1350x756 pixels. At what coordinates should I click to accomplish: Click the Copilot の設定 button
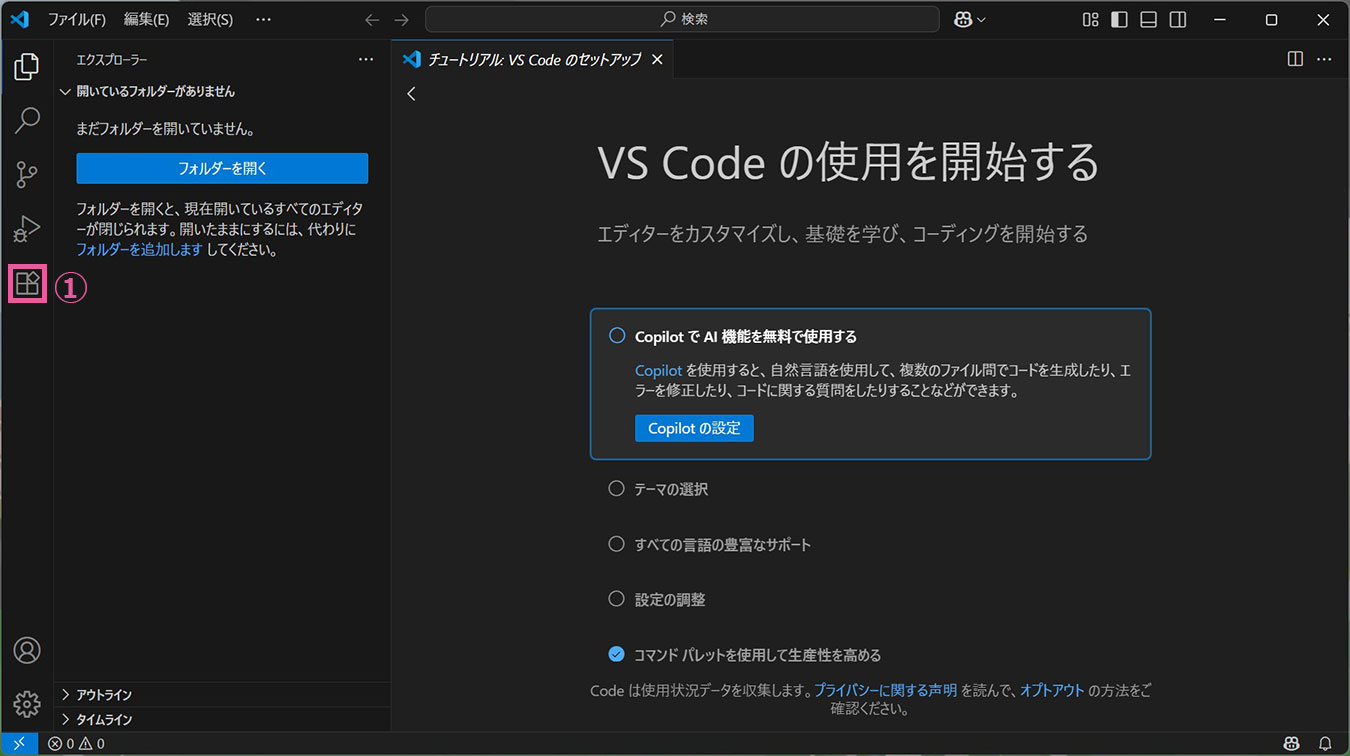click(694, 428)
